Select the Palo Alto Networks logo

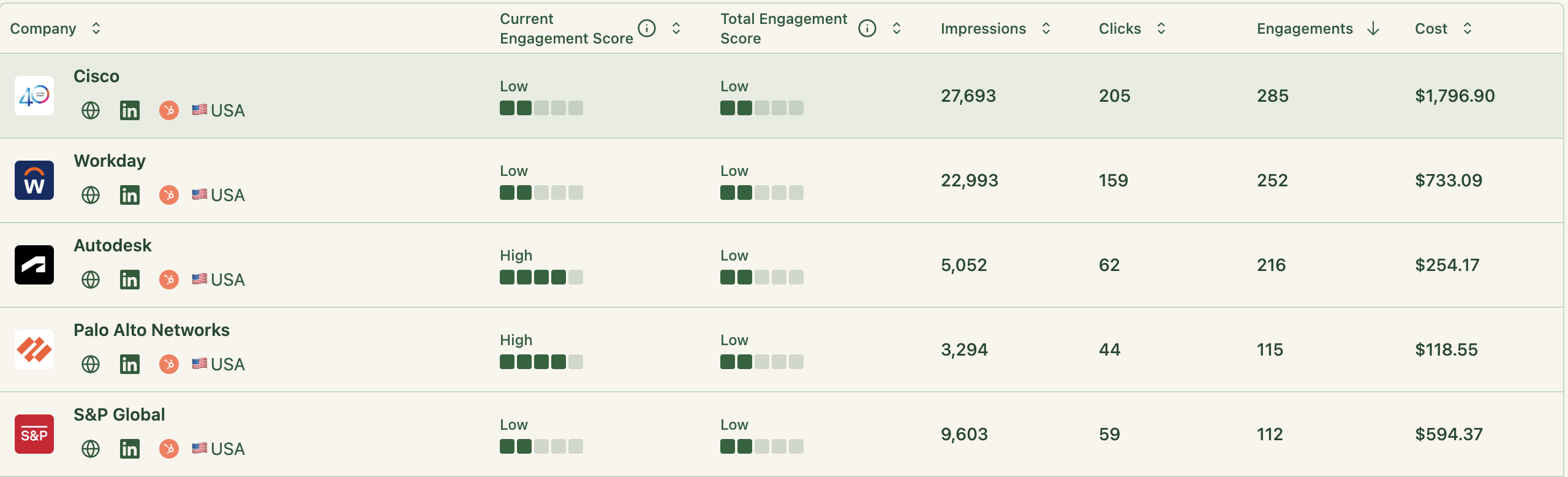tap(34, 349)
